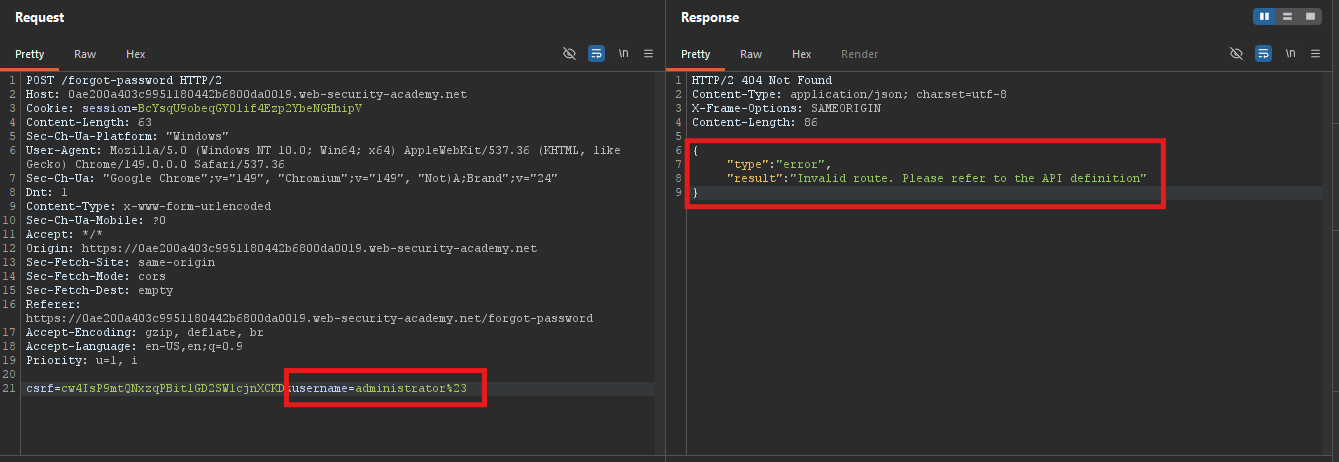Click the Origin header line
The image size is (1339, 462).
point(281,249)
